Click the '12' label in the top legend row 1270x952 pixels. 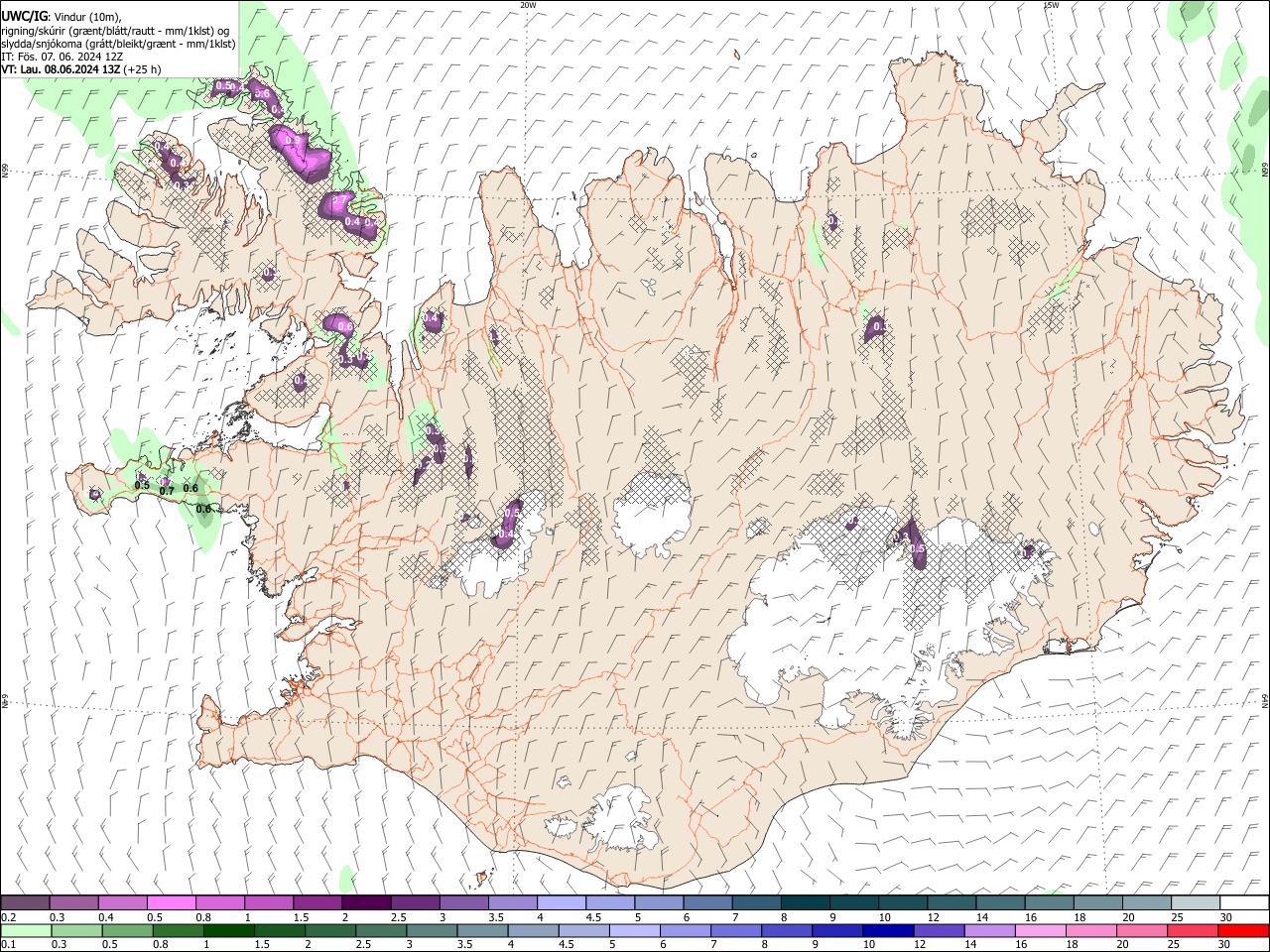934,917
